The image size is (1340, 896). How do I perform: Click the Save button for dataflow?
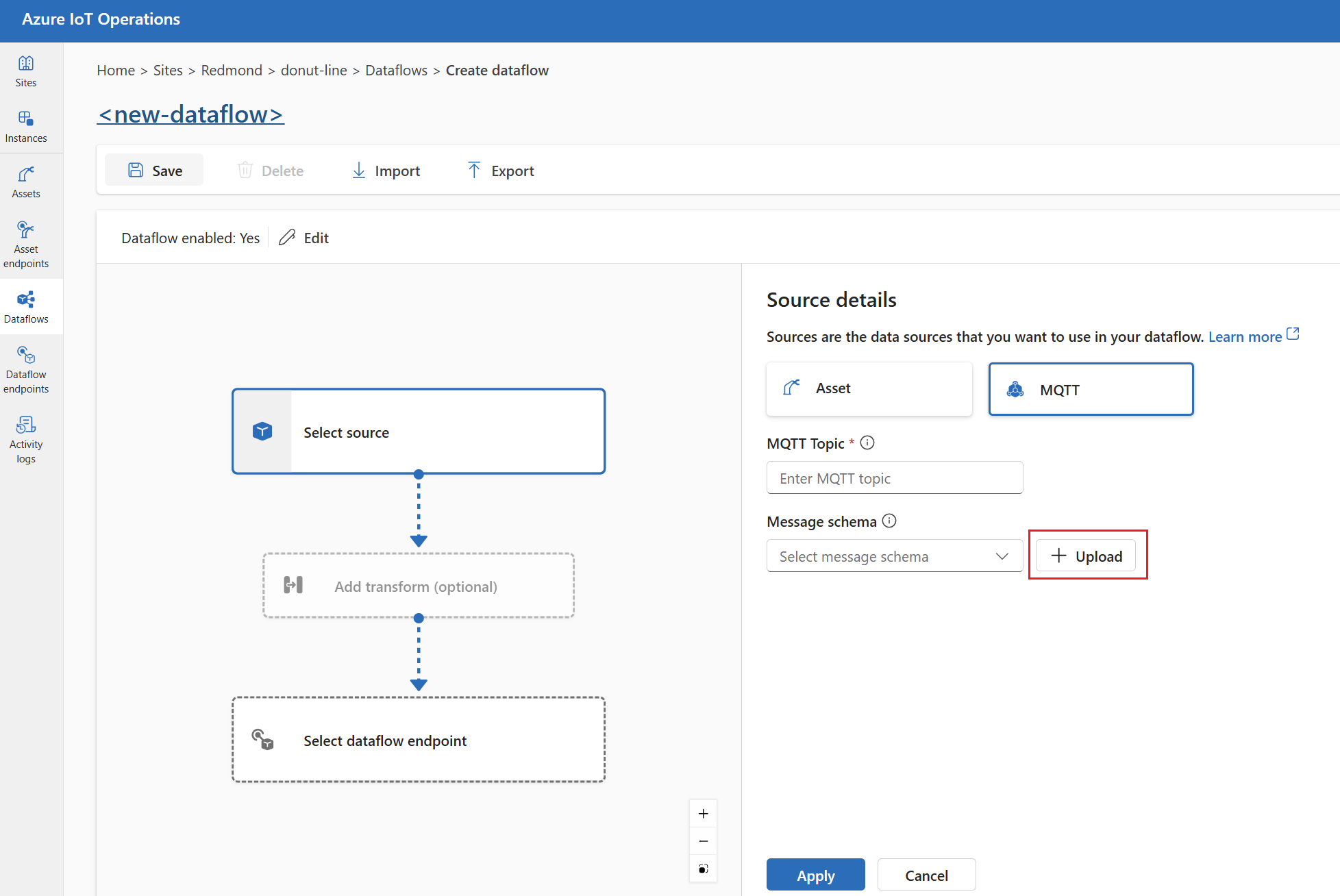coord(155,170)
